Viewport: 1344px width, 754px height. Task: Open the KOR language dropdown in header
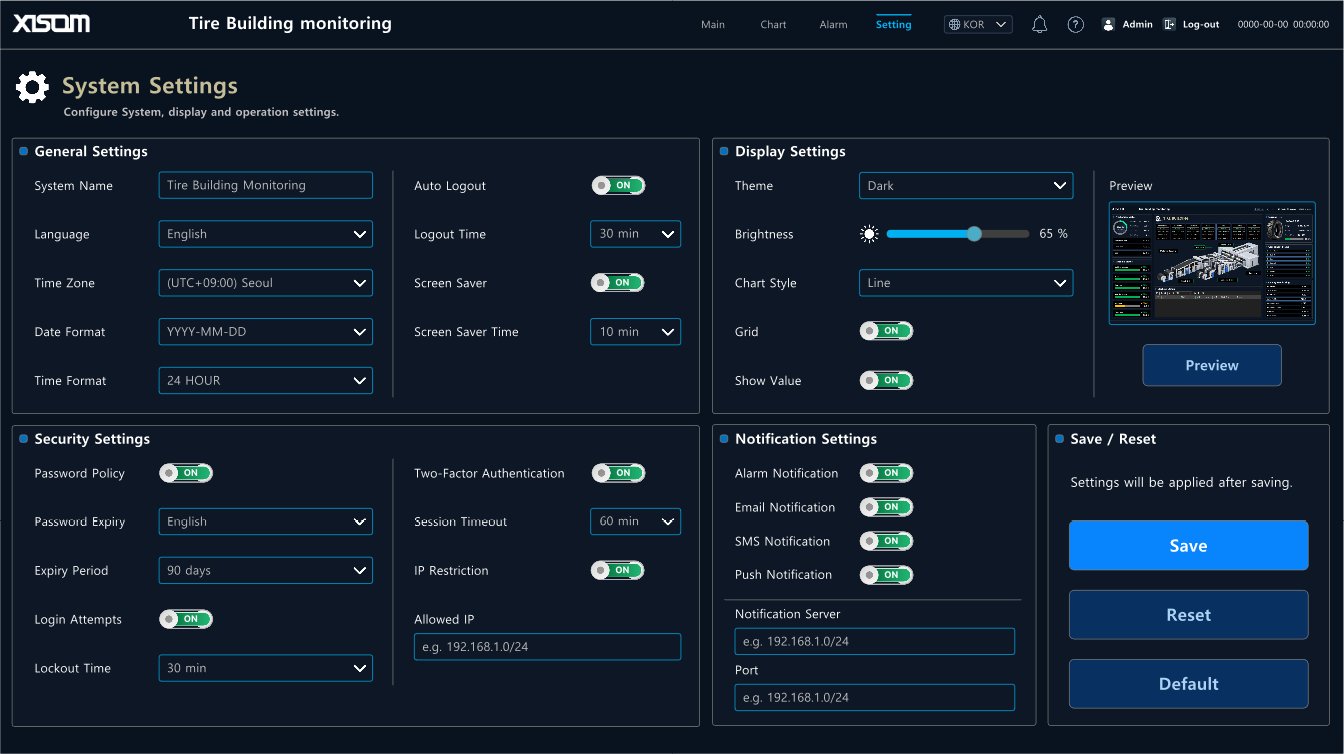978,25
